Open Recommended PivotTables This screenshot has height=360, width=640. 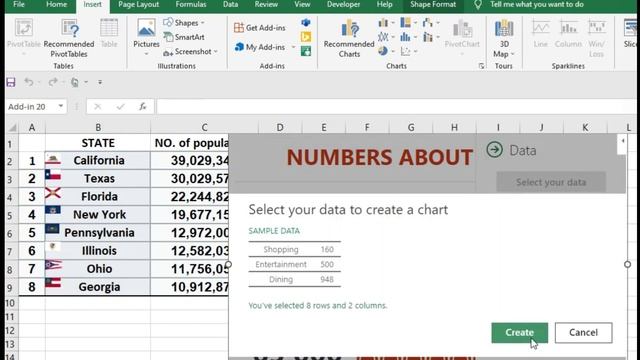[x=69, y=38]
